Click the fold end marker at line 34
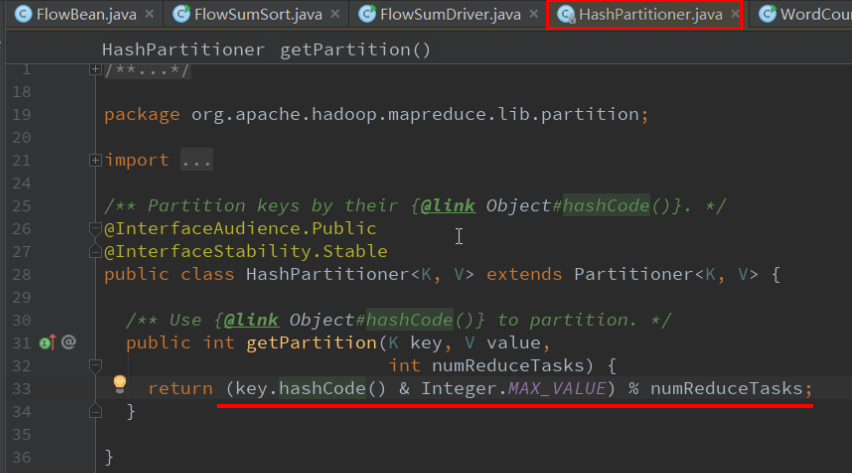The width and height of the screenshot is (852, 473). point(95,412)
